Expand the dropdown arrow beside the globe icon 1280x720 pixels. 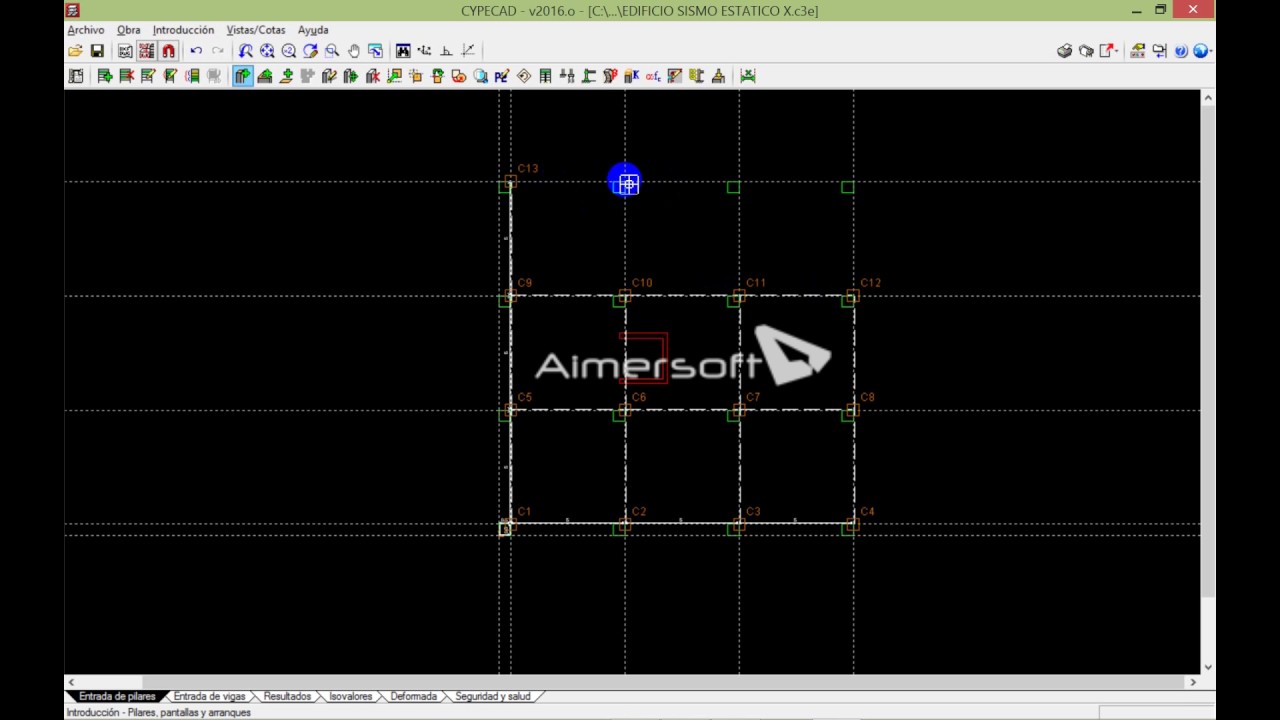pyautogui.click(x=1210, y=51)
